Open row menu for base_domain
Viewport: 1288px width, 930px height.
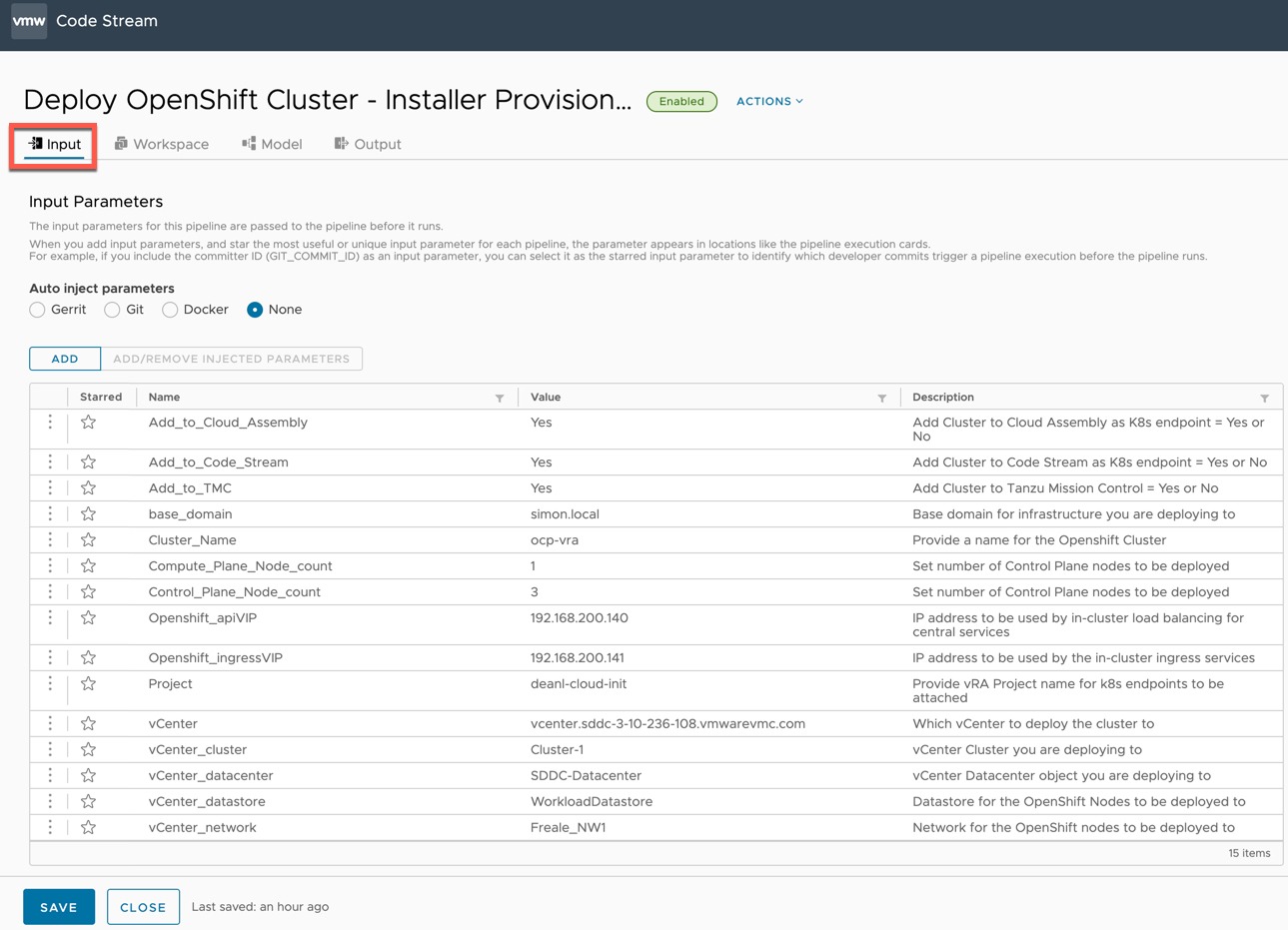coord(50,514)
